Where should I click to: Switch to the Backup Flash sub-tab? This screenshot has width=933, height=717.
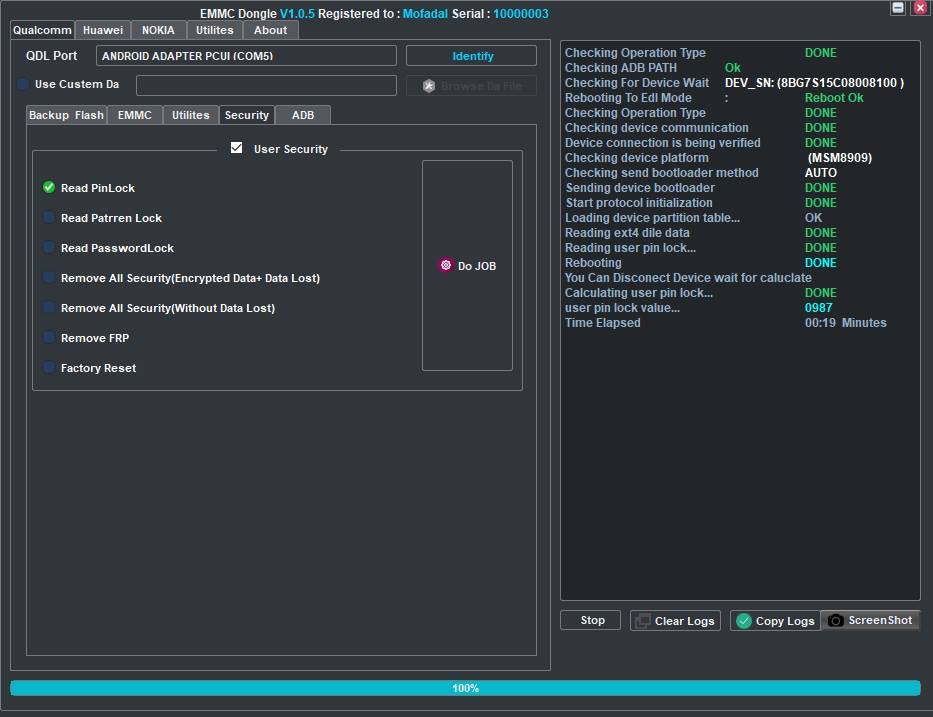point(67,115)
